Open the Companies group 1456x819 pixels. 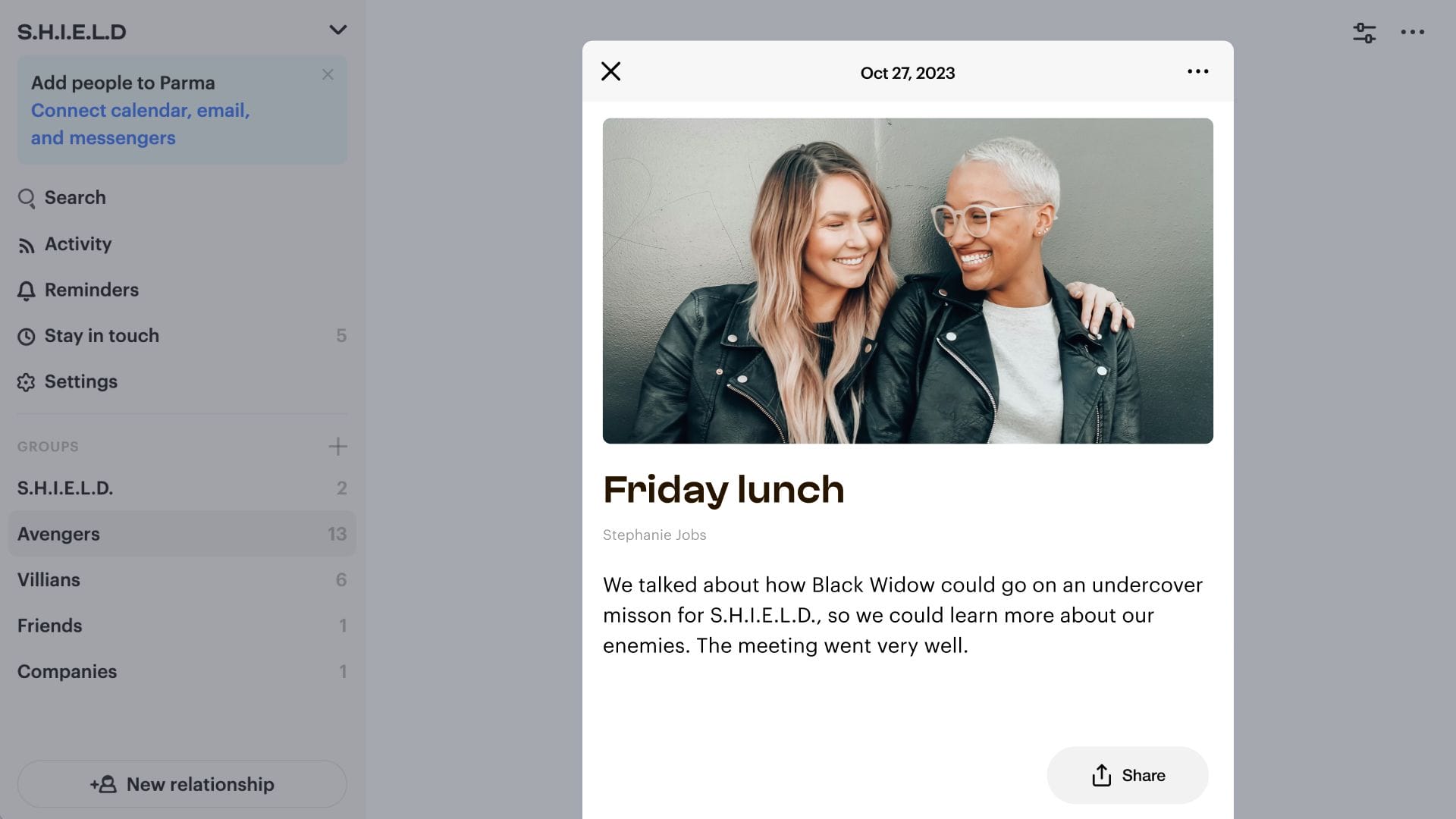tap(182, 672)
